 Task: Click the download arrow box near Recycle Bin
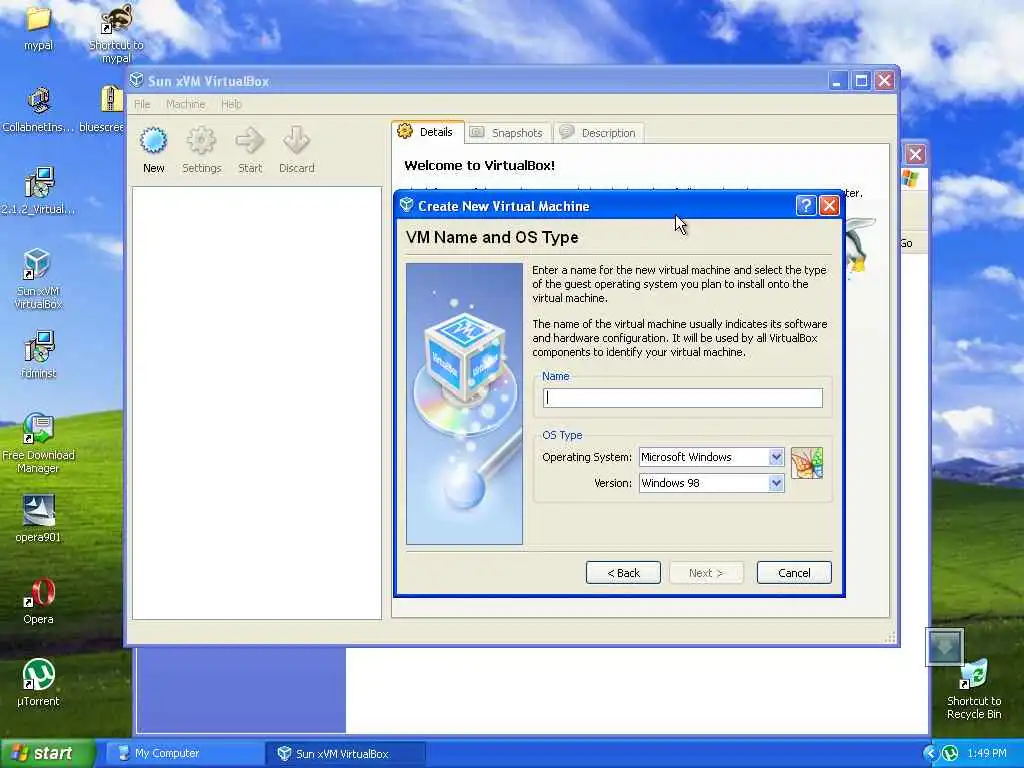pyautogui.click(x=944, y=647)
